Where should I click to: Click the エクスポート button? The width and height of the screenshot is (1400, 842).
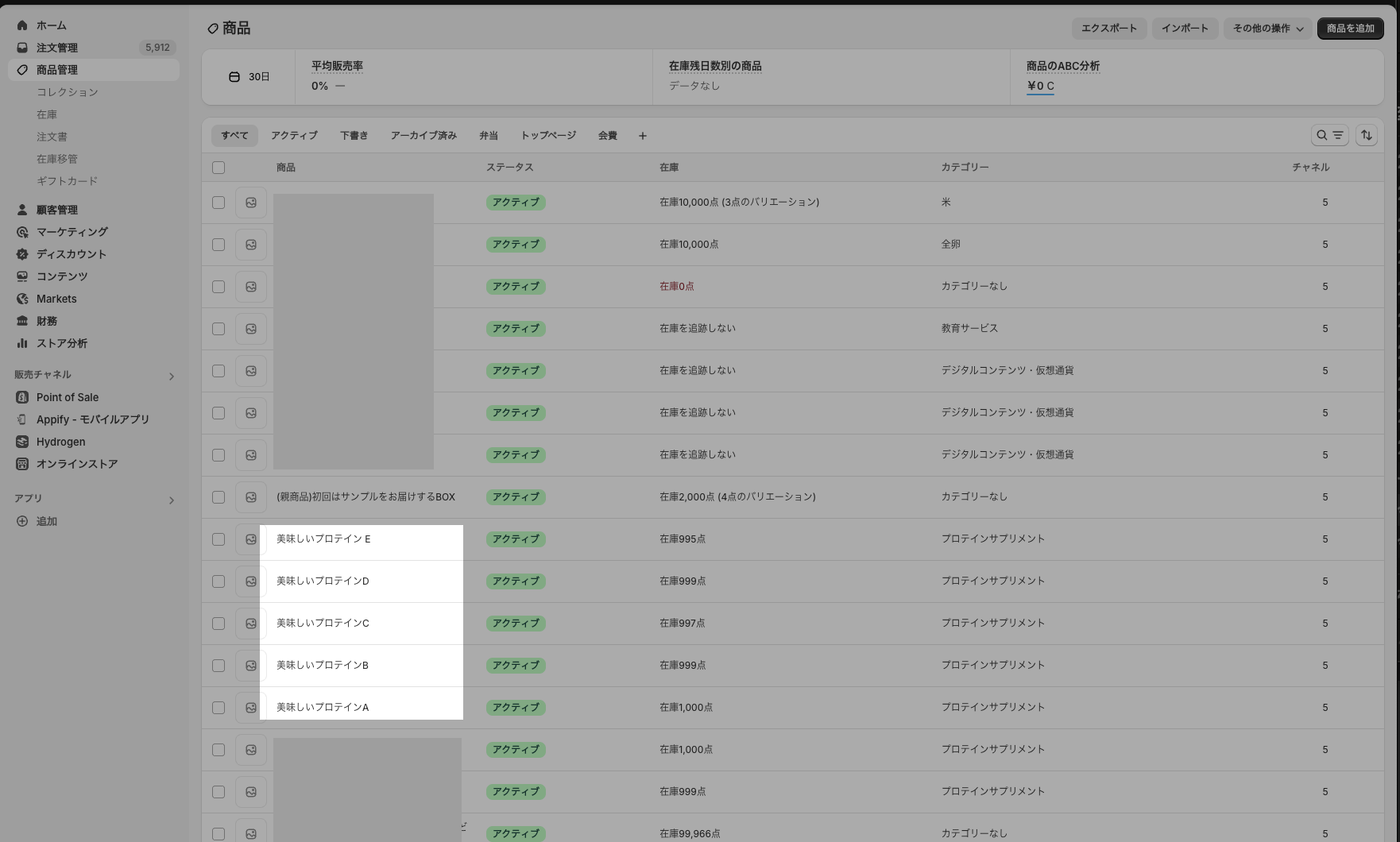(x=1109, y=29)
